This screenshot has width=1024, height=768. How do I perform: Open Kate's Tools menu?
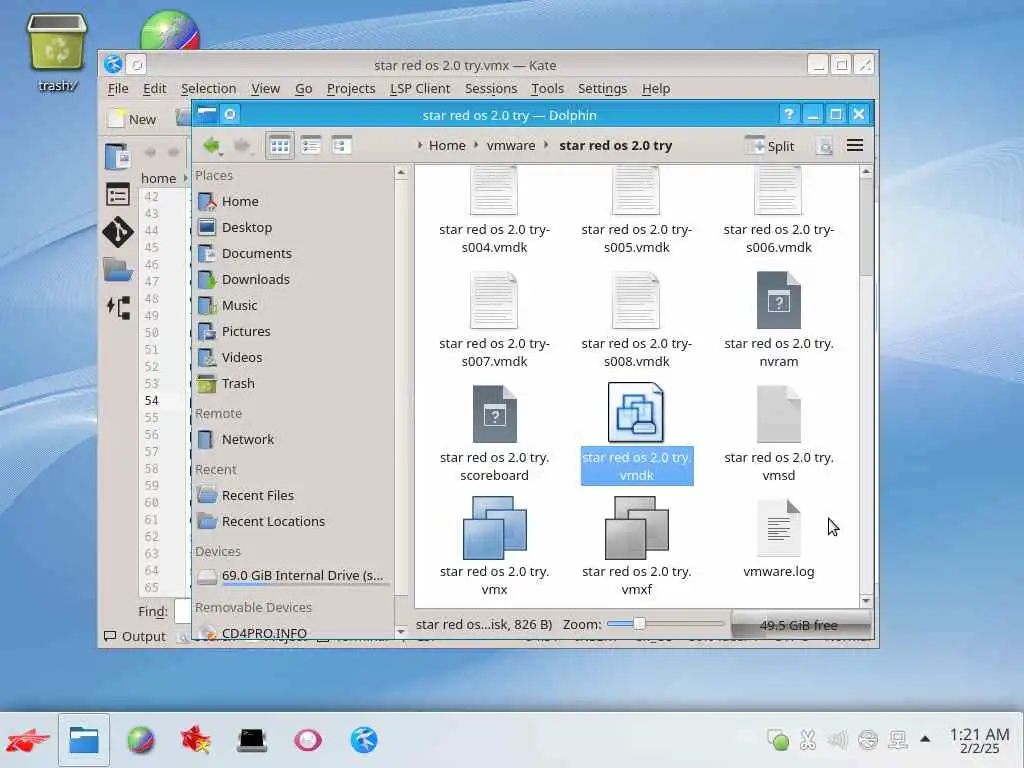547,88
